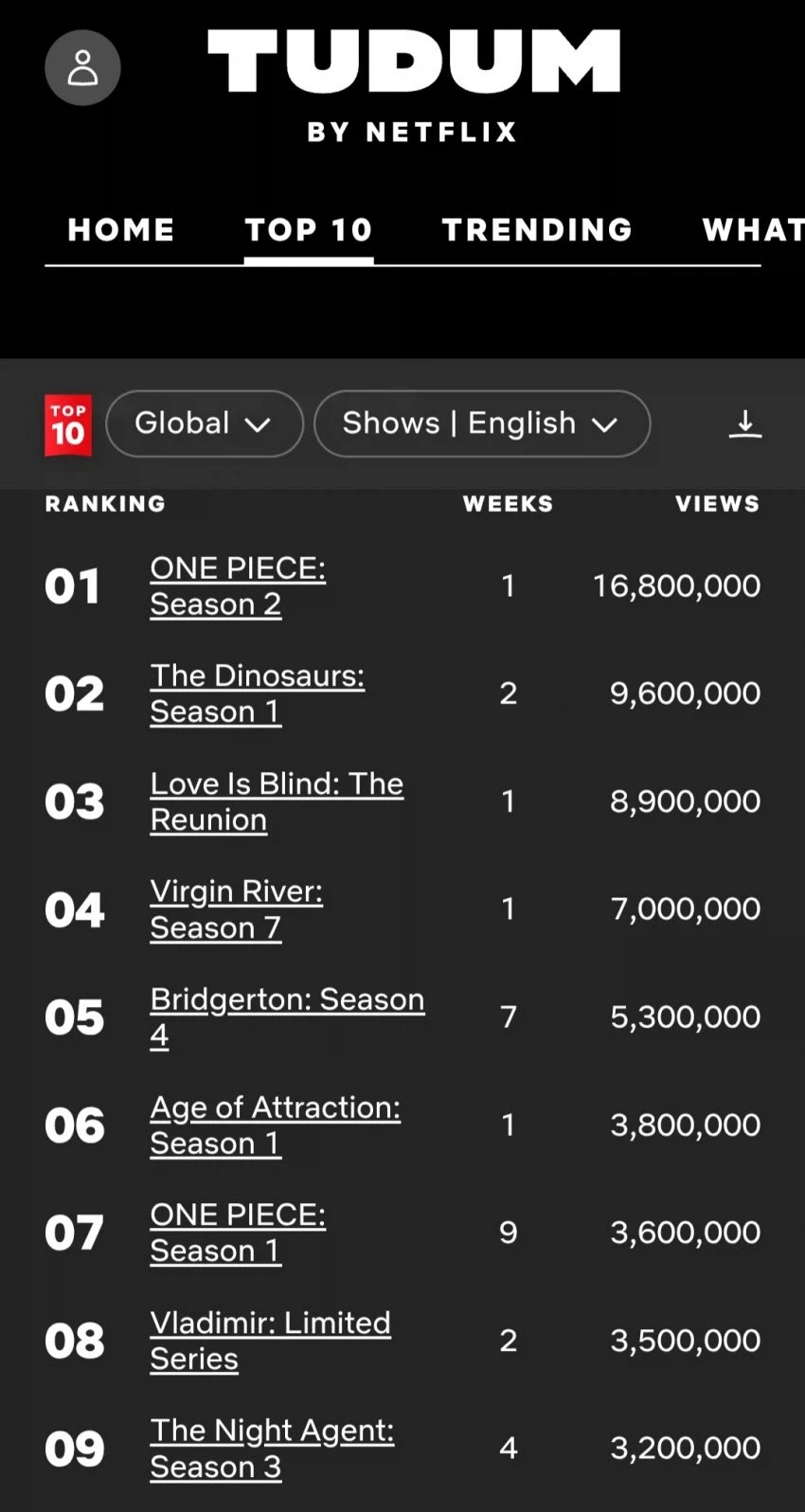Open Vladimir: Limited Series link

pos(270,1340)
